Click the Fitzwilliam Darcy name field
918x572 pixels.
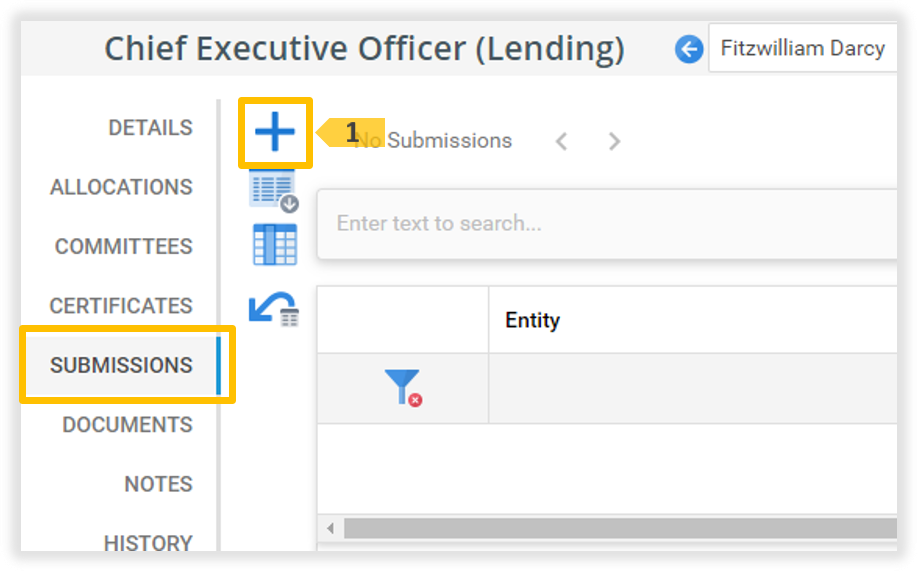[x=802, y=48]
